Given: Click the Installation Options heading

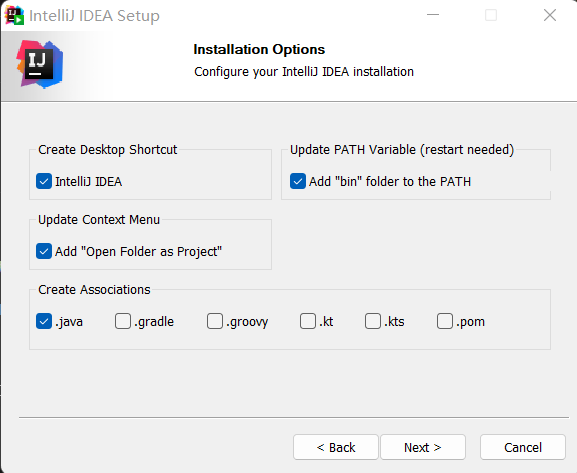Looking at the screenshot, I should (x=259, y=49).
